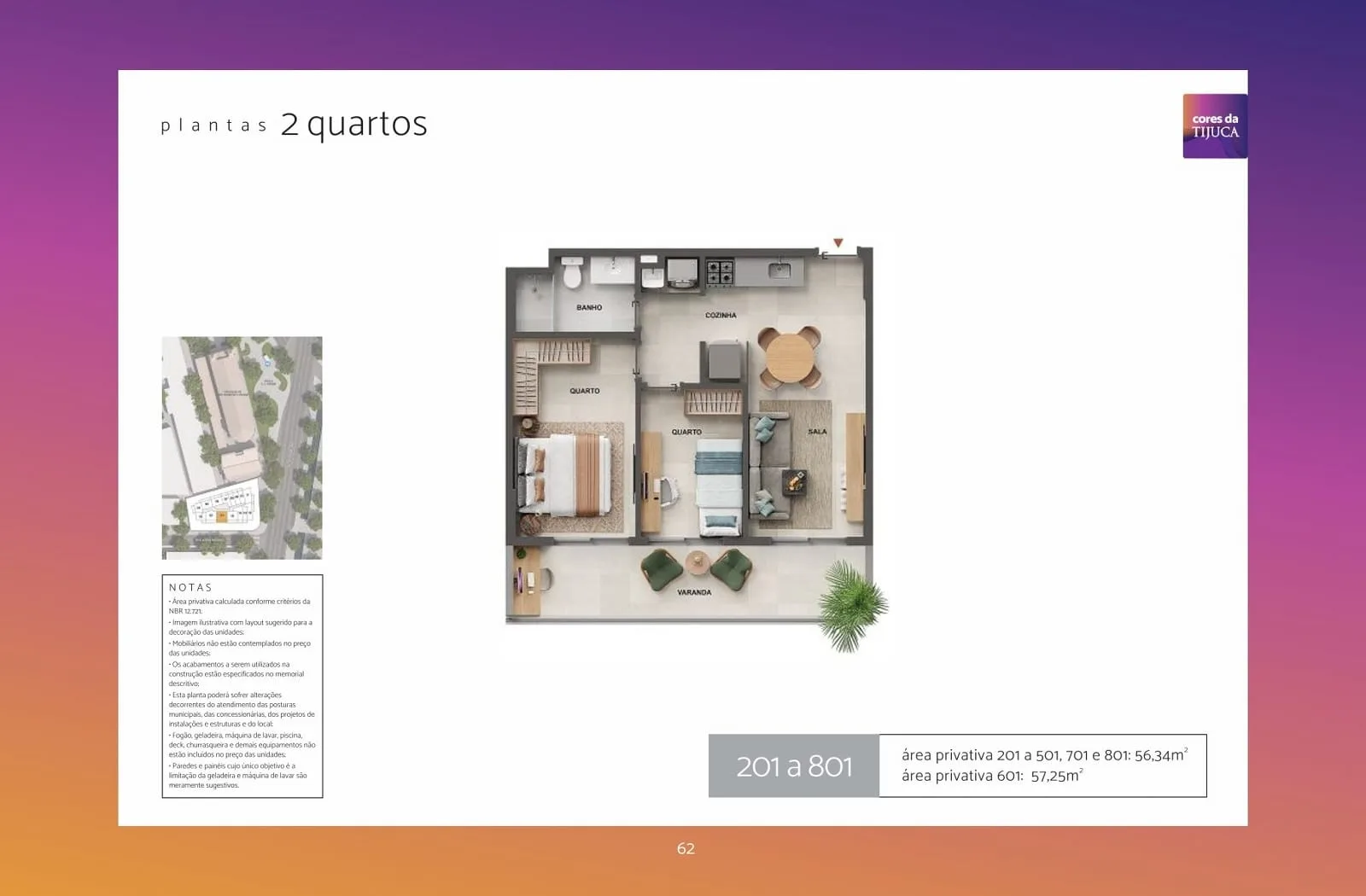Image resolution: width=1366 pixels, height=896 pixels.
Task: Click the note 'Mobiliários não estão contemplados'
Action: click(x=239, y=648)
